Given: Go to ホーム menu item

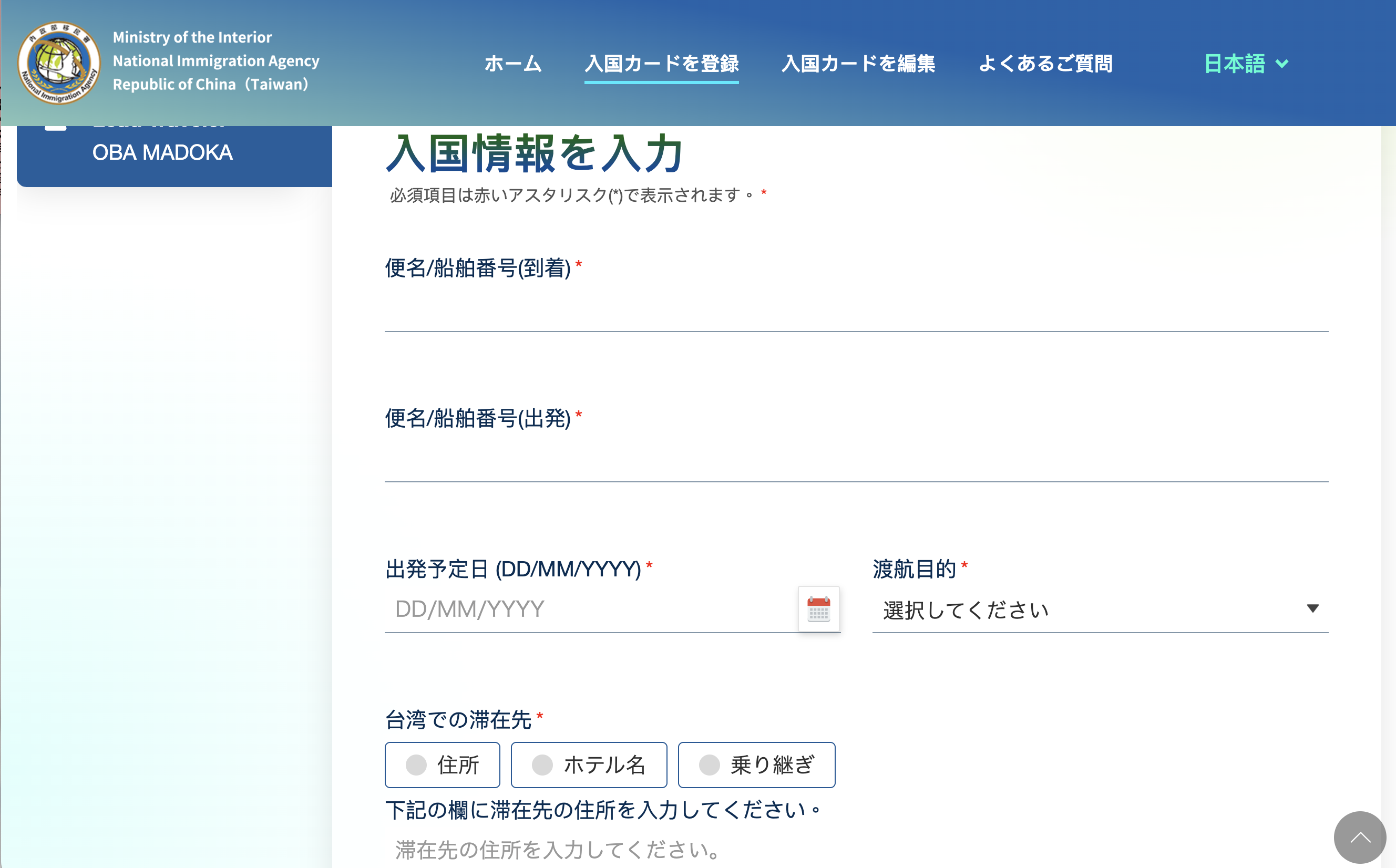Looking at the screenshot, I should point(513,64).
